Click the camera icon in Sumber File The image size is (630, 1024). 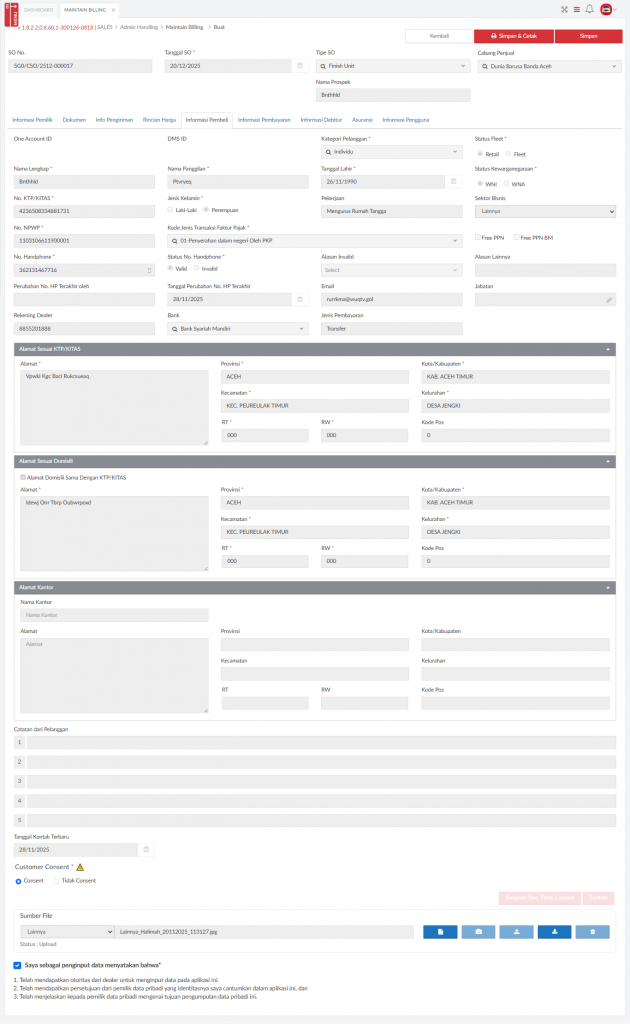click(x=478, y=931)
